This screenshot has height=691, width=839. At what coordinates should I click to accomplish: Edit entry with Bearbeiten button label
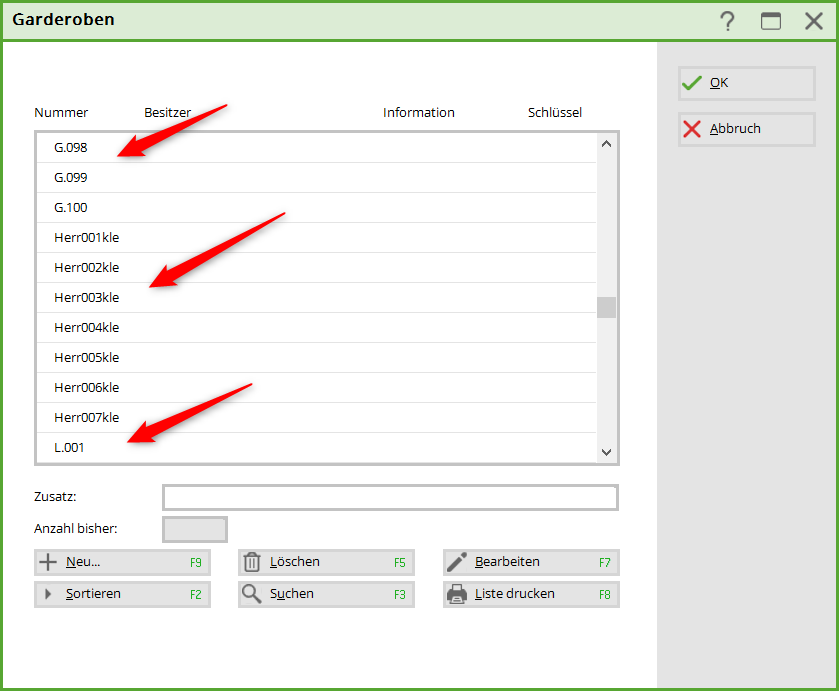click(507, 562)
